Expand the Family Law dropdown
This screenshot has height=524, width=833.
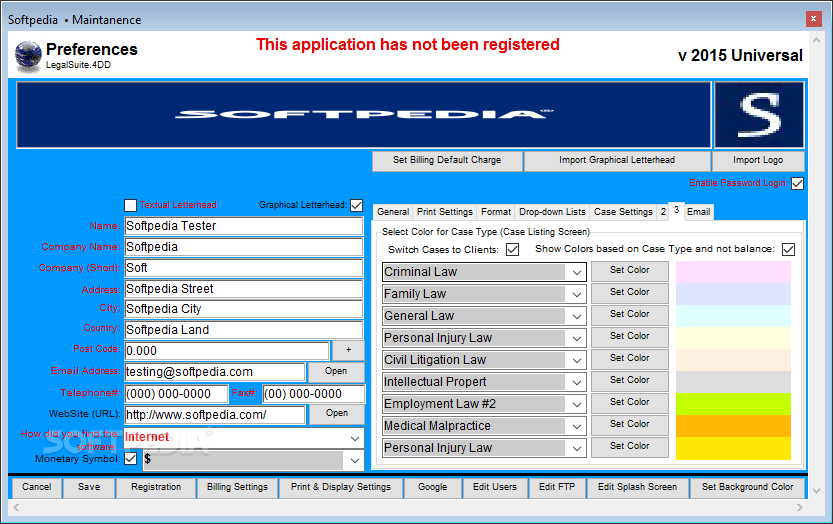tap(576, 294)
